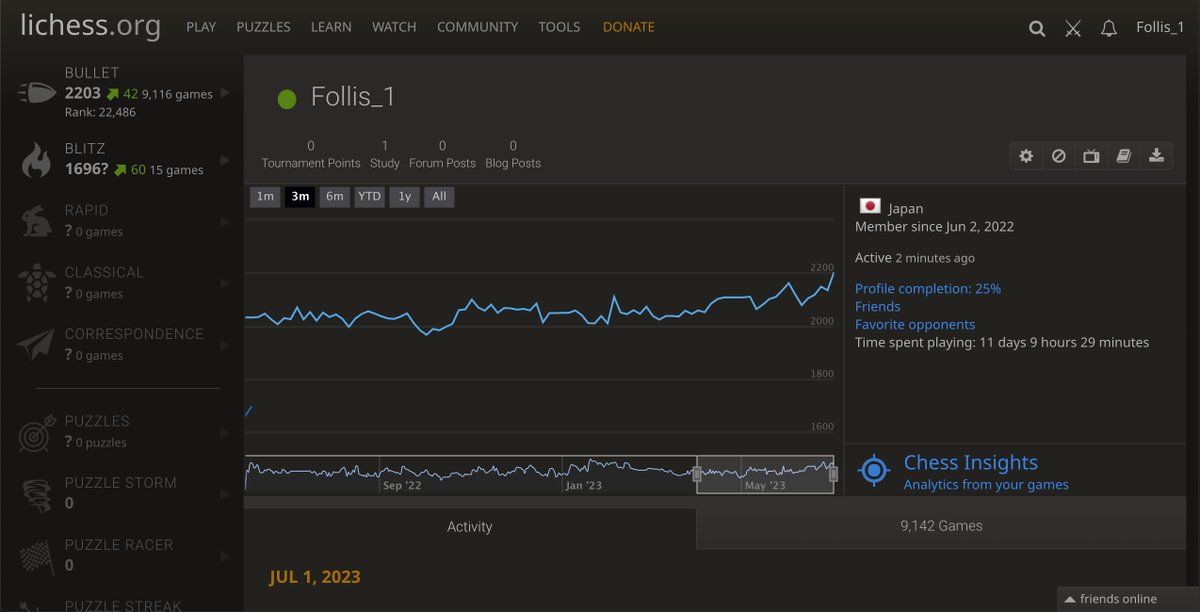Click Jan '23 on navigator timeline
This screenshot has height=612, width=1200.
583,486
